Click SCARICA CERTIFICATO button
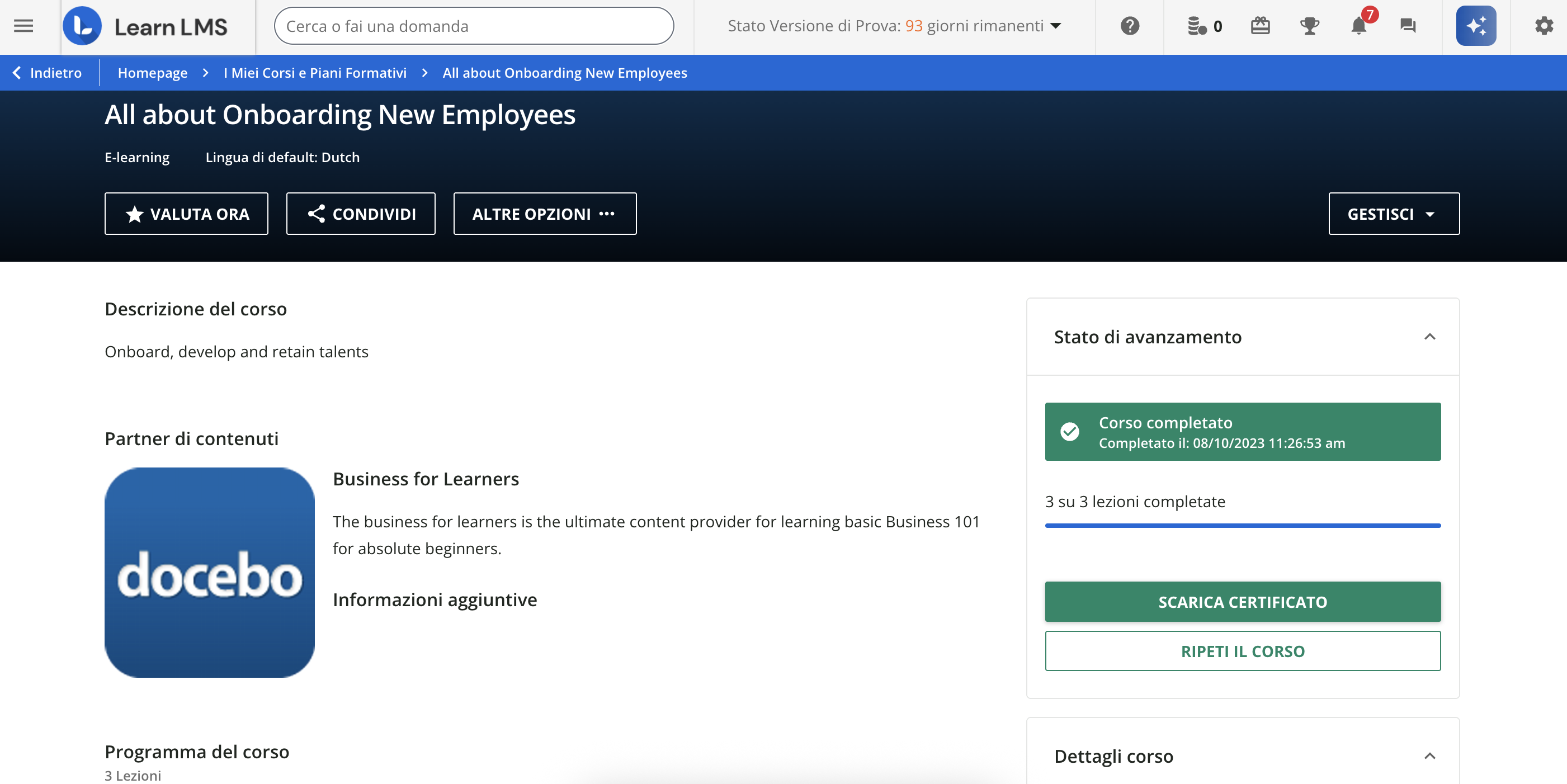 [x=1242, y=602]
